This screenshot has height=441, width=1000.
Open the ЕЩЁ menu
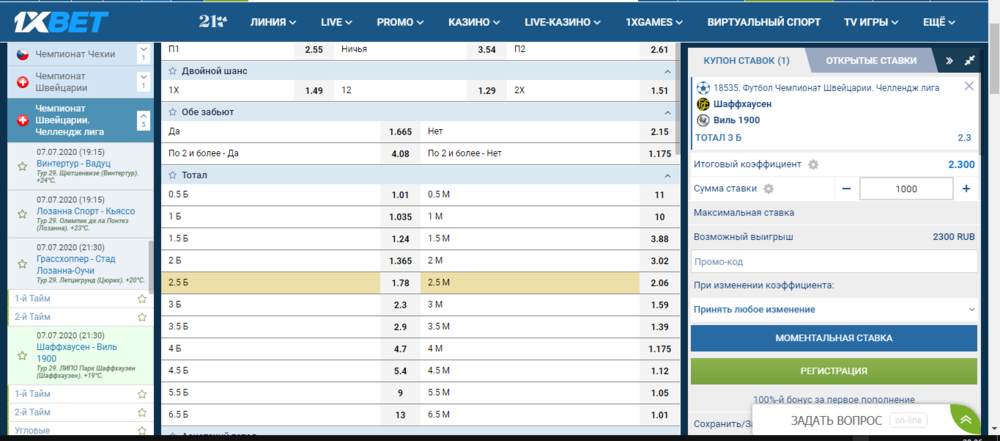[x=939, y=22]
